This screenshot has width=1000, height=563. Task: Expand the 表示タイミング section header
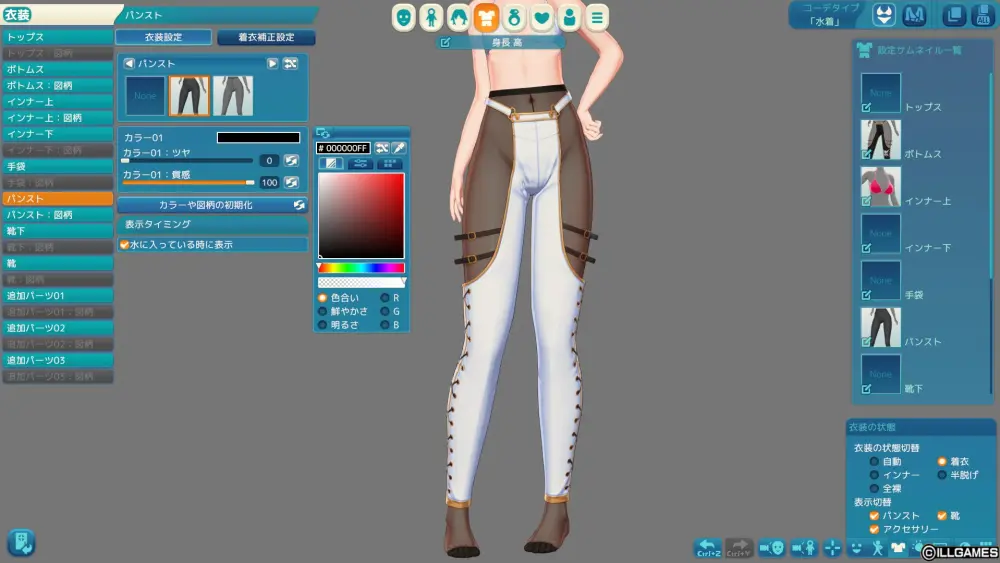212,224
